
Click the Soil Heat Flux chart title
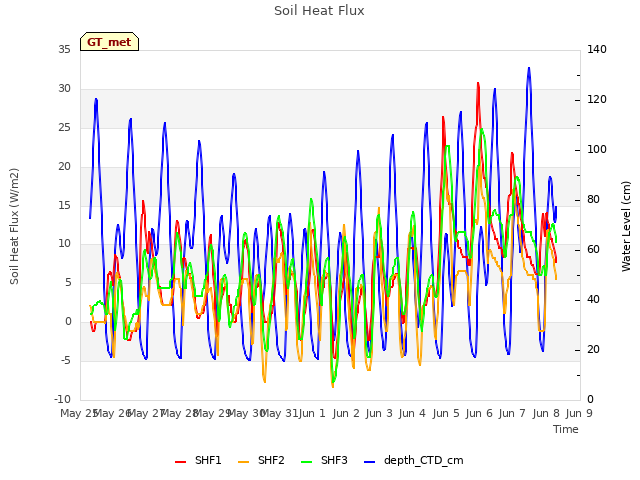[x=319, y=11]
